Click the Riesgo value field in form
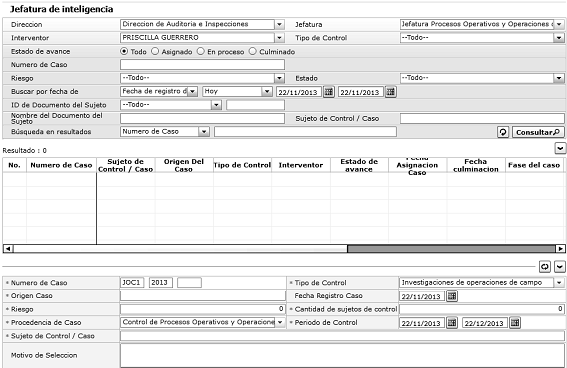Screen dimensions: 567x368 click(203, 309)
